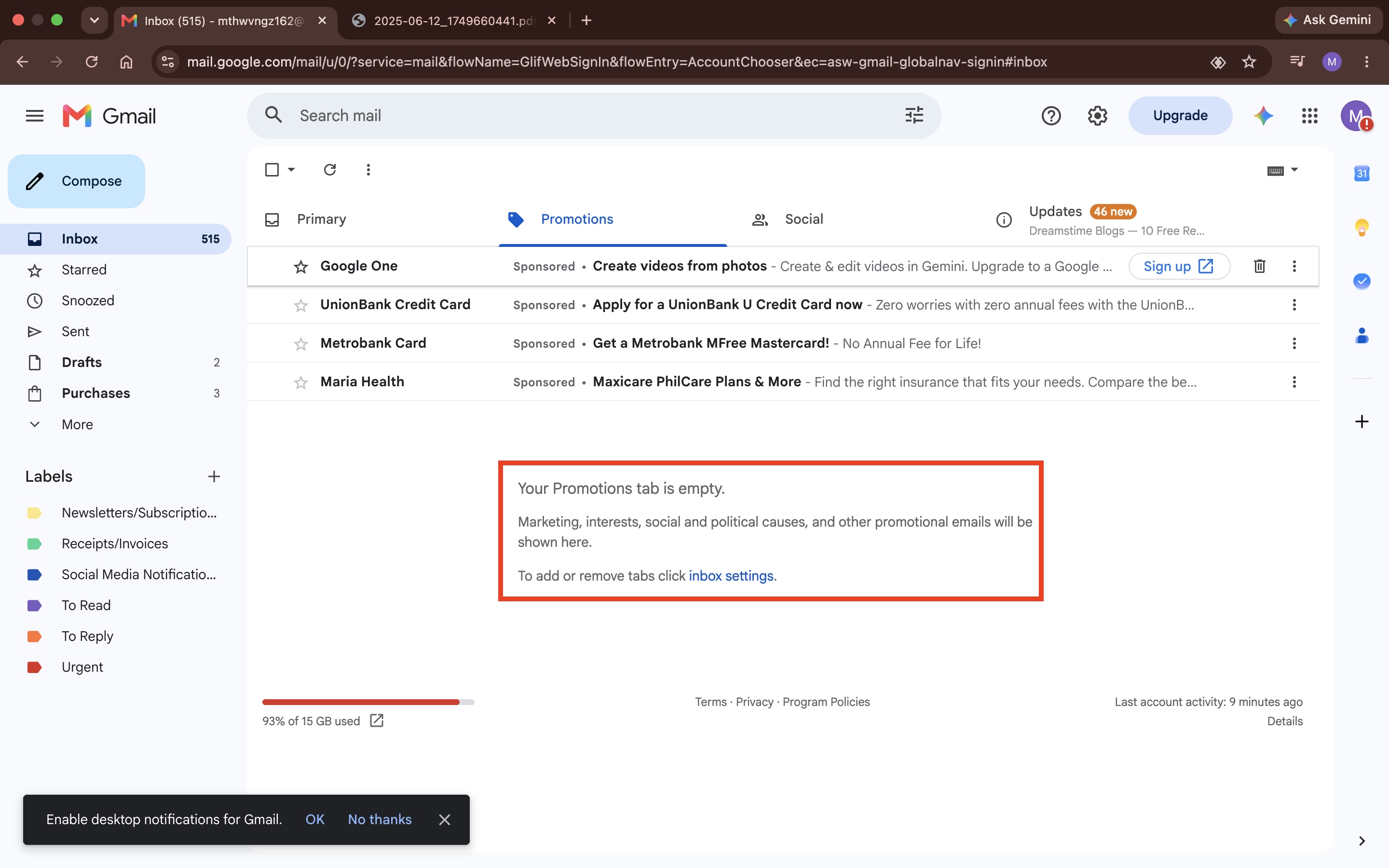Star the Metrobank Card message

click(300, 343)
